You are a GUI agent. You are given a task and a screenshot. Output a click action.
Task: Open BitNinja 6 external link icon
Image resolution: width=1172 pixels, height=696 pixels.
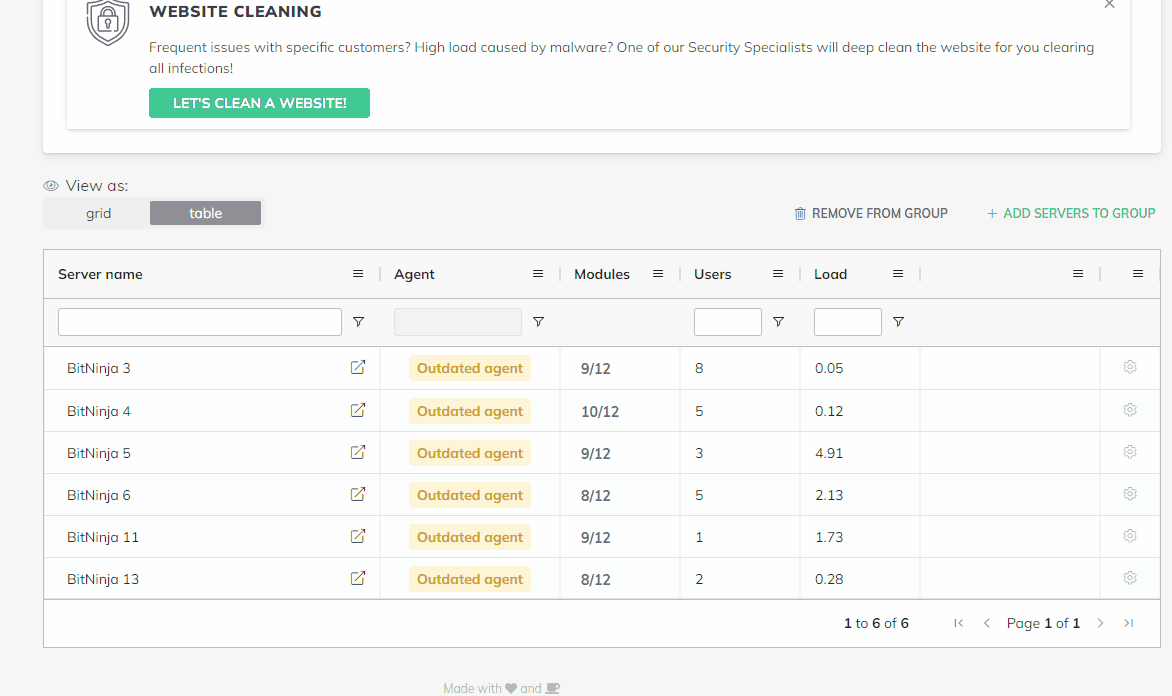pyautogui.click(x=358, y=494)
